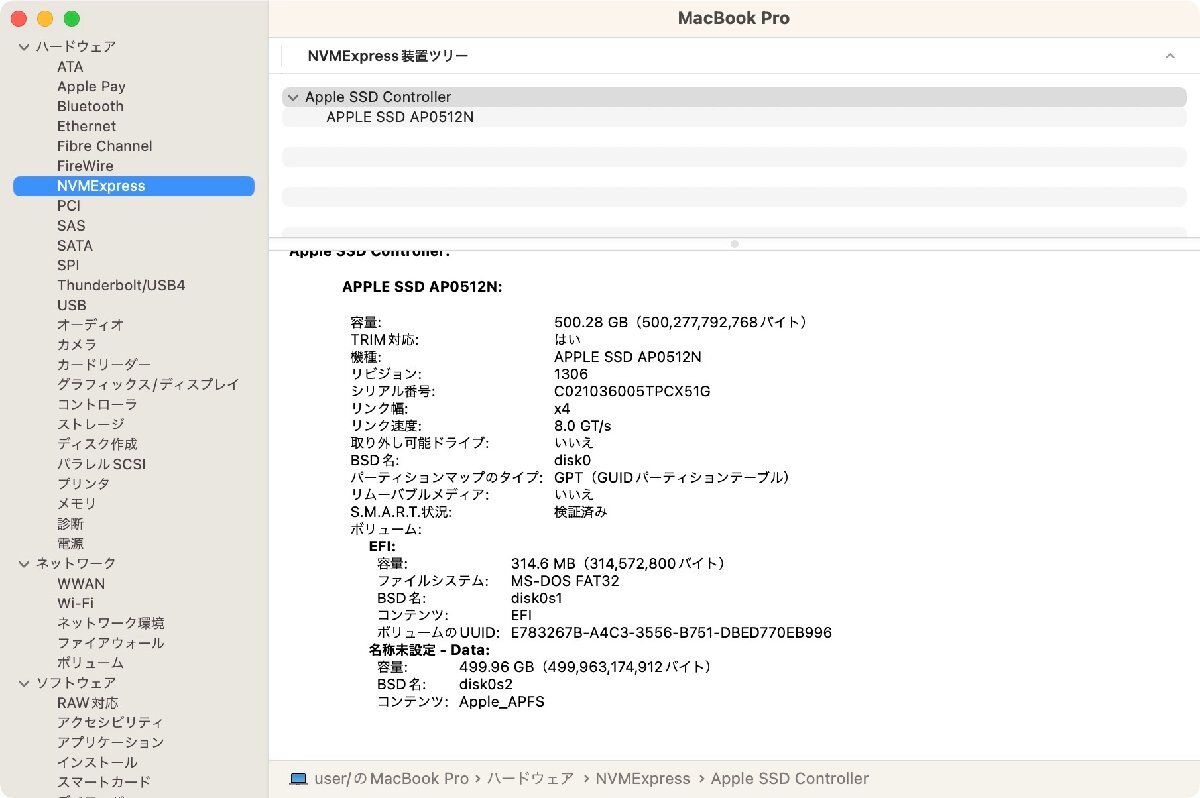Collapse the Apple SSD Controller tree row
Screen dimensions: 1200x798
(292, 97)
